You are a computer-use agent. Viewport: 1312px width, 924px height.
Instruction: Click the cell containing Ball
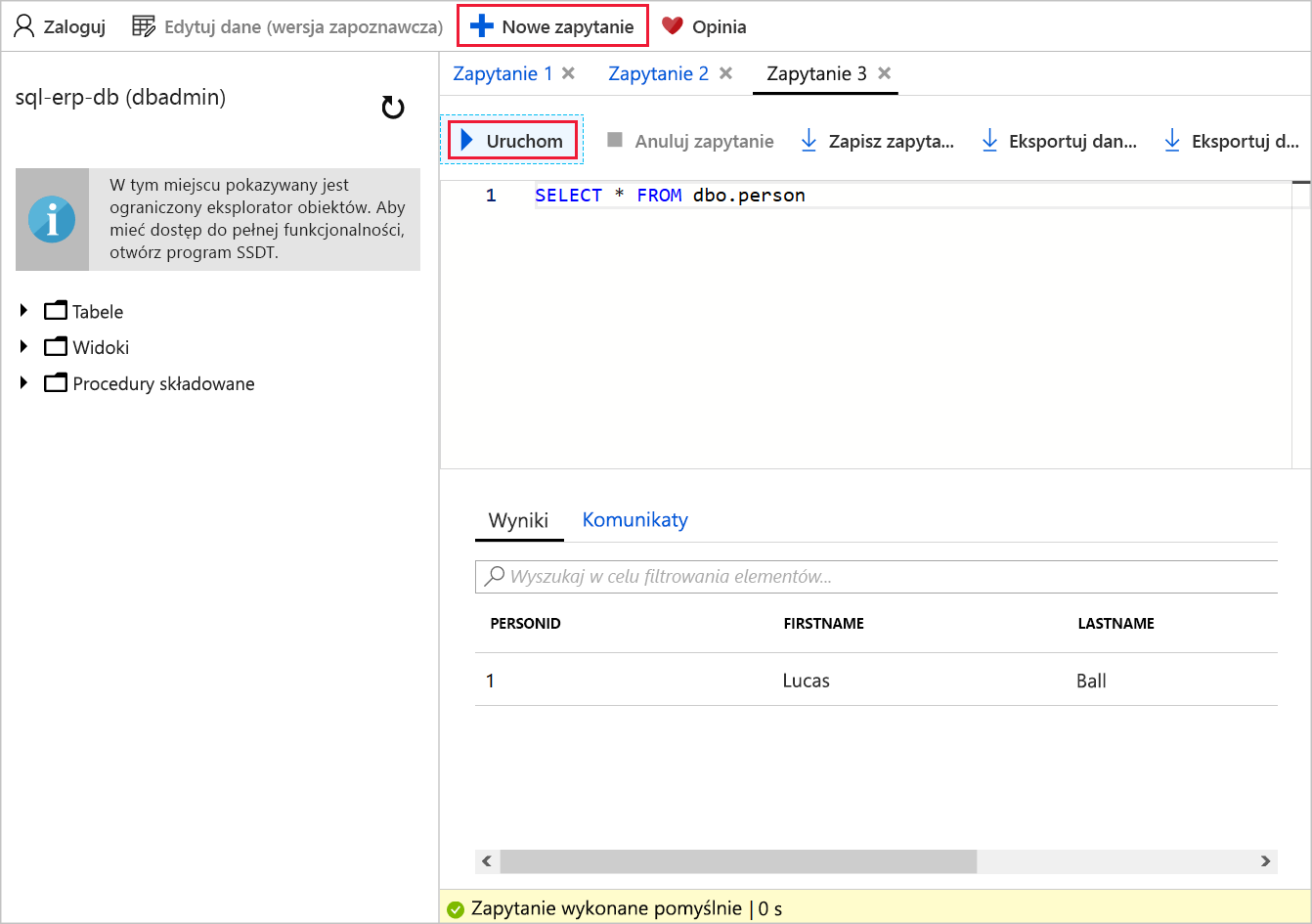tap(1091, 681)
